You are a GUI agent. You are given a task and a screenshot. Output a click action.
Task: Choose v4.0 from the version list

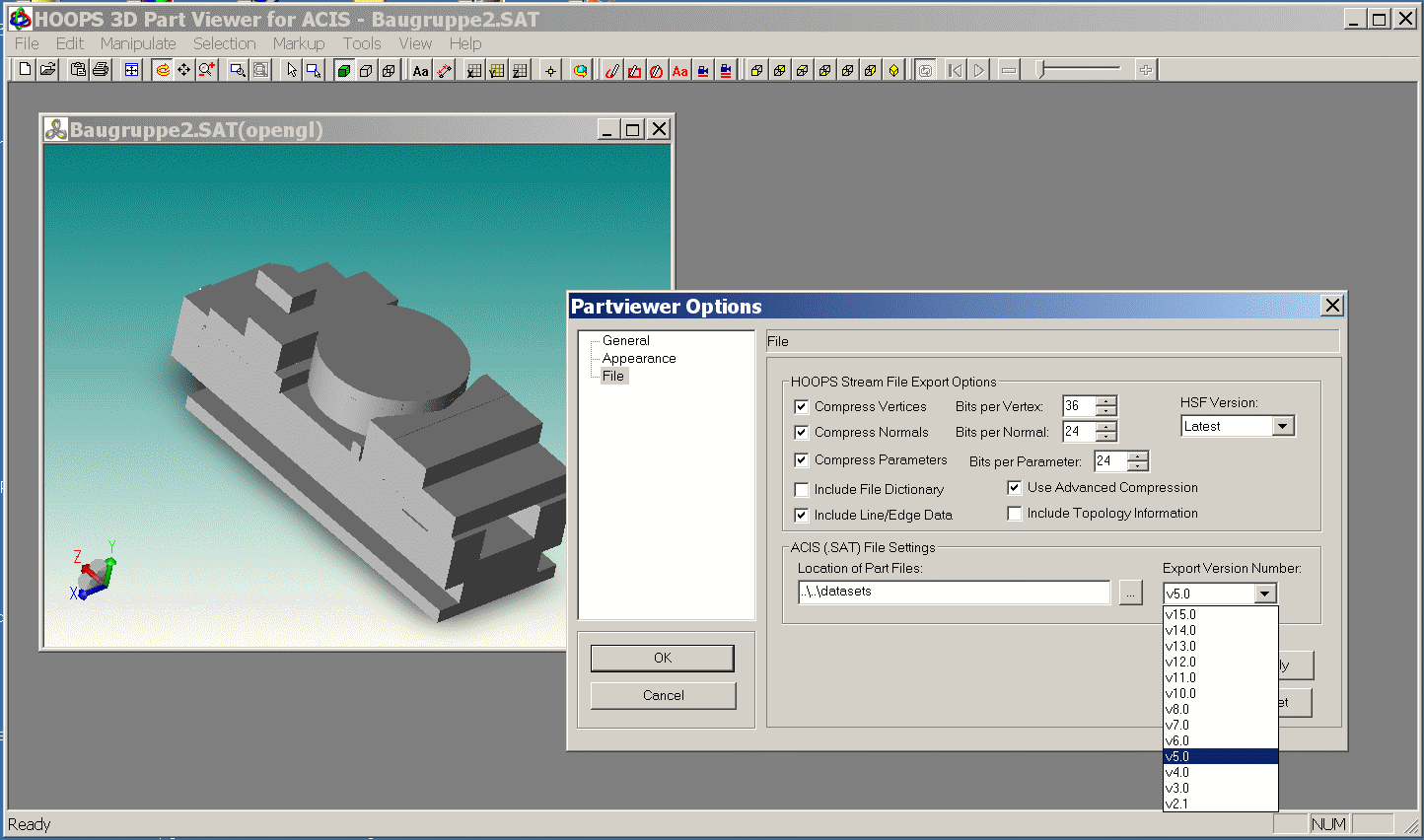tap(1220, 772)
